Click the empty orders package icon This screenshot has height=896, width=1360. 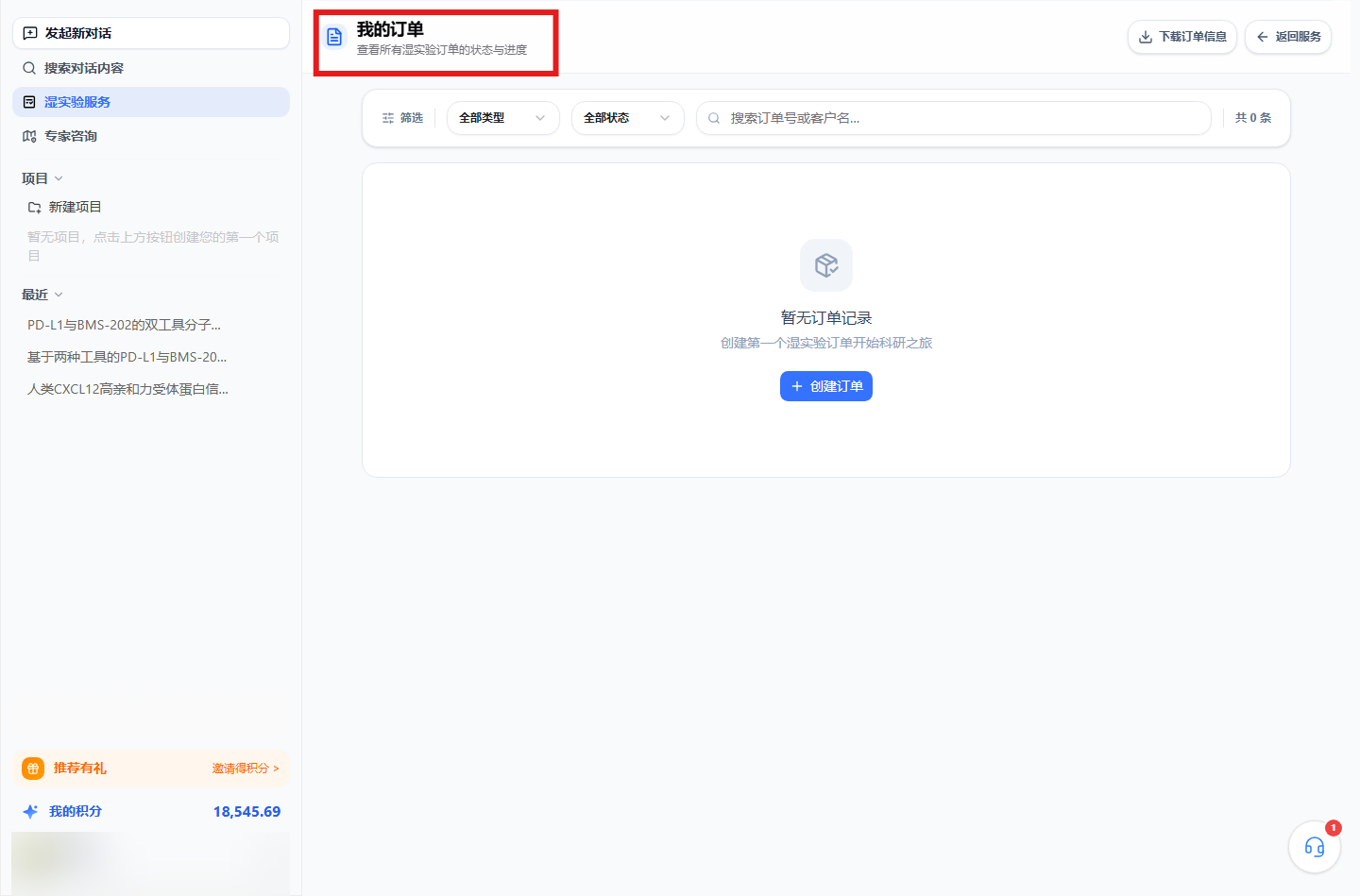tap(826, 265)
